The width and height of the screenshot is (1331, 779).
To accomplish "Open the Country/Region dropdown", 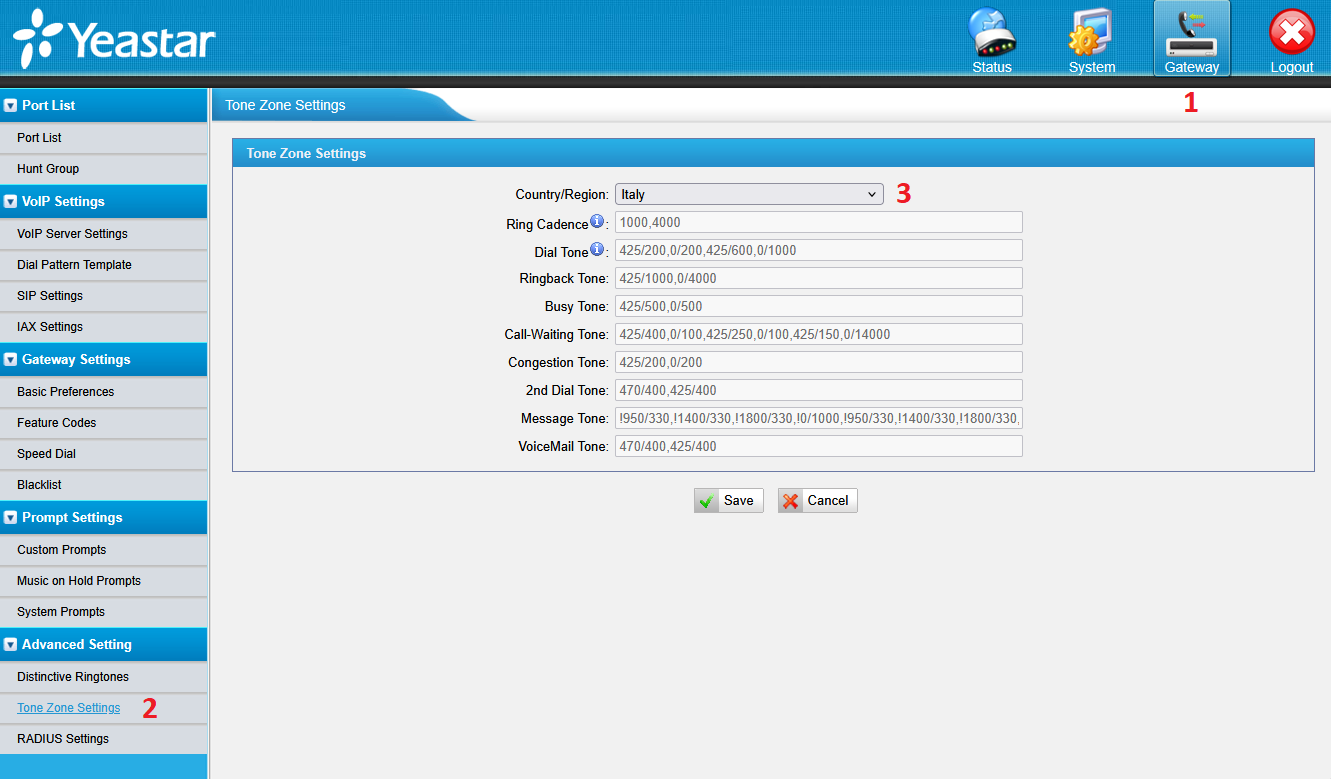I will pyautogui.click(x=748, y=194).
